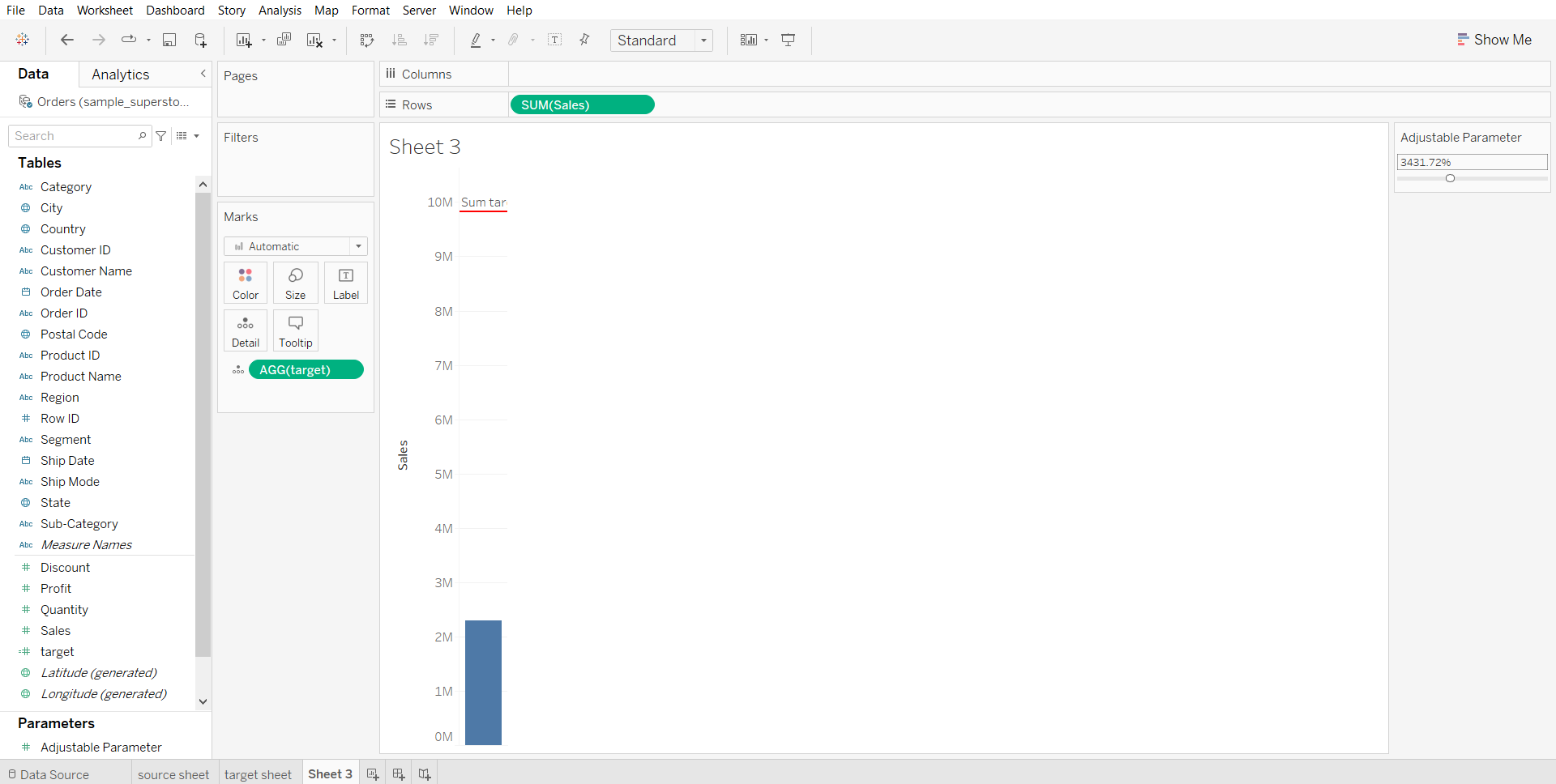Click the Duplicate worksheet icon
This screenshot has width=1556, height=784.
click(284, 40)
